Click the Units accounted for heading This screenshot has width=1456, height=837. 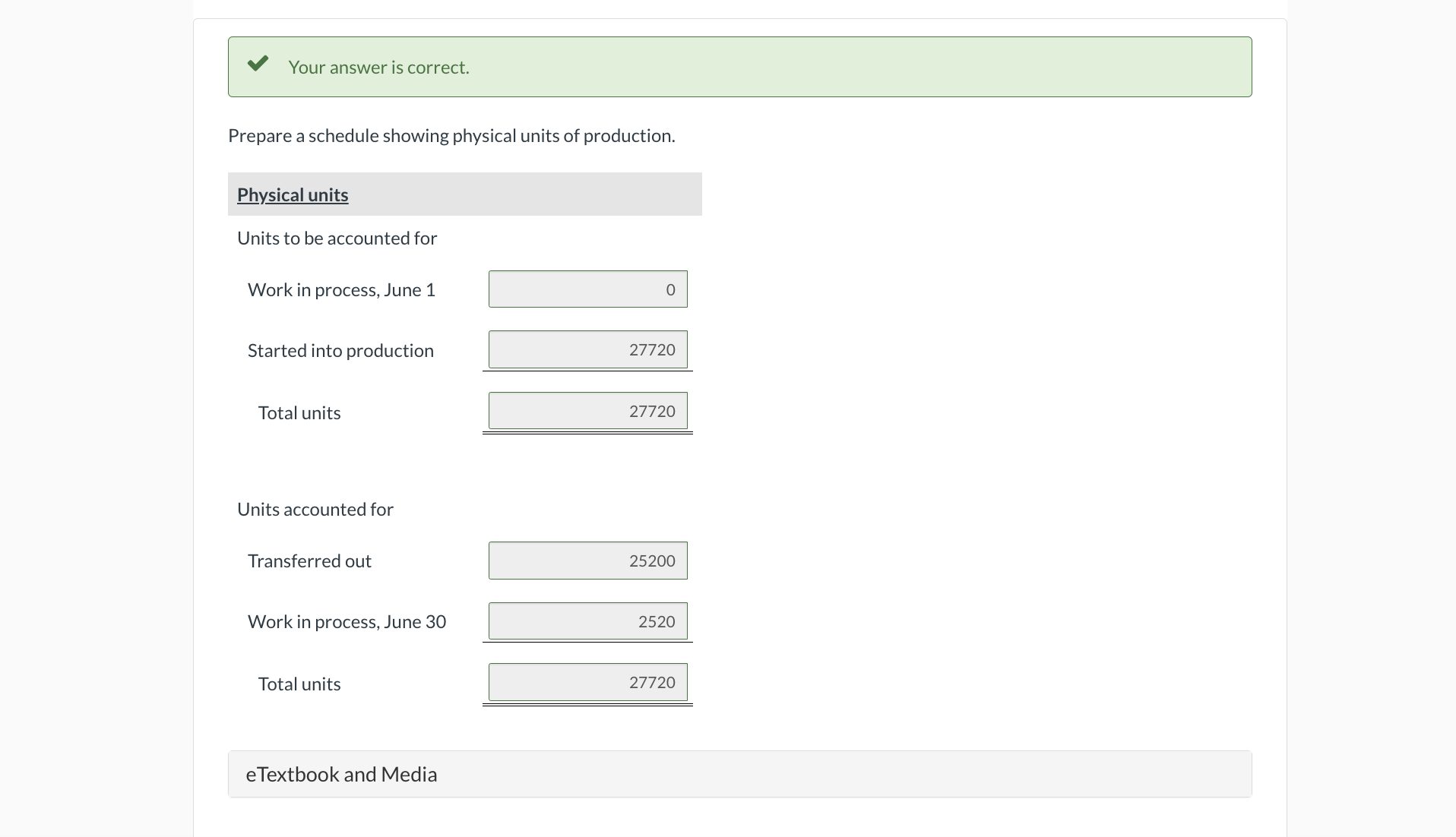pos(315,509)
